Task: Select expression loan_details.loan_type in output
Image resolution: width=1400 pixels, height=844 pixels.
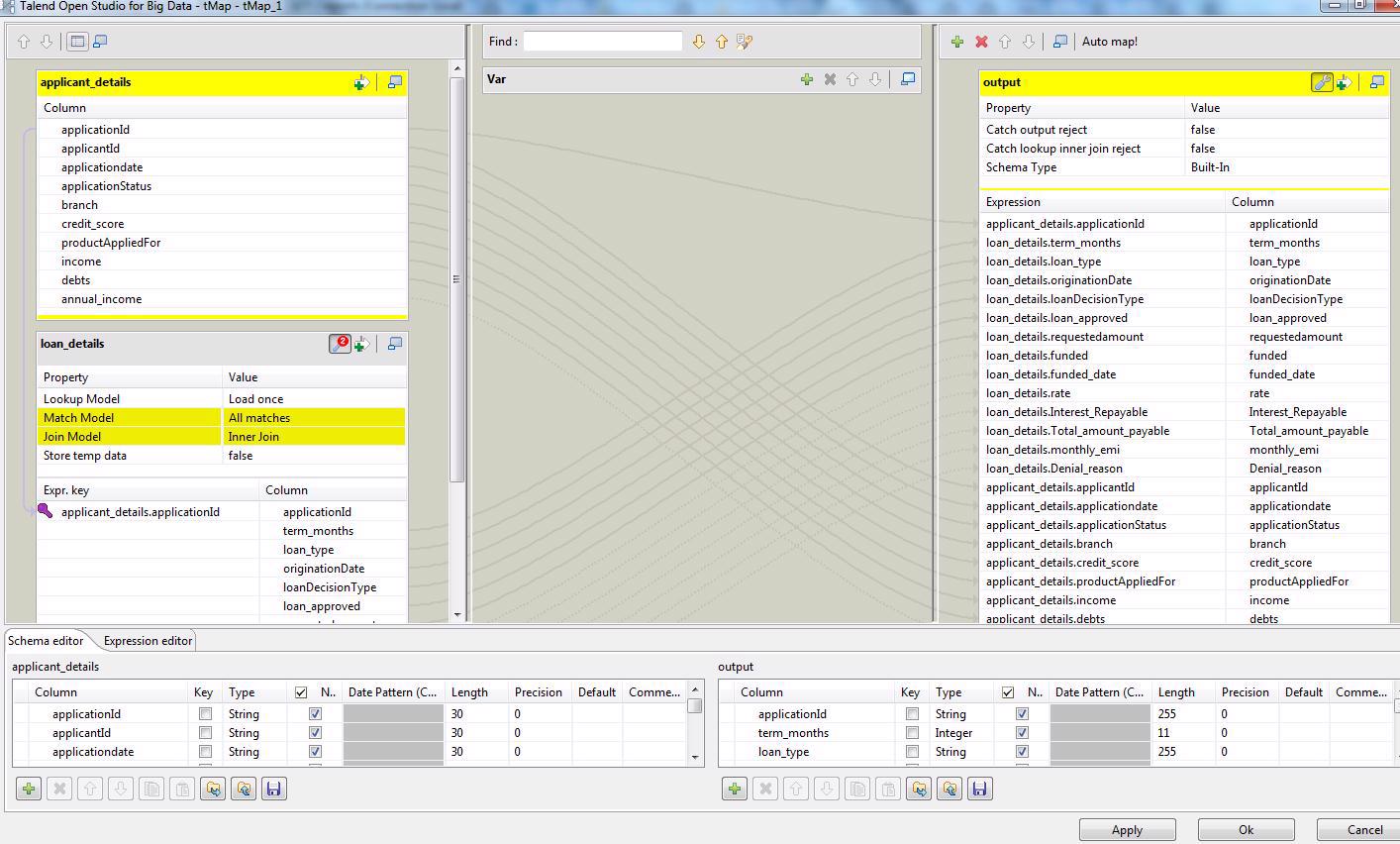Action: pyautogui.click(x=1044, y=262)
